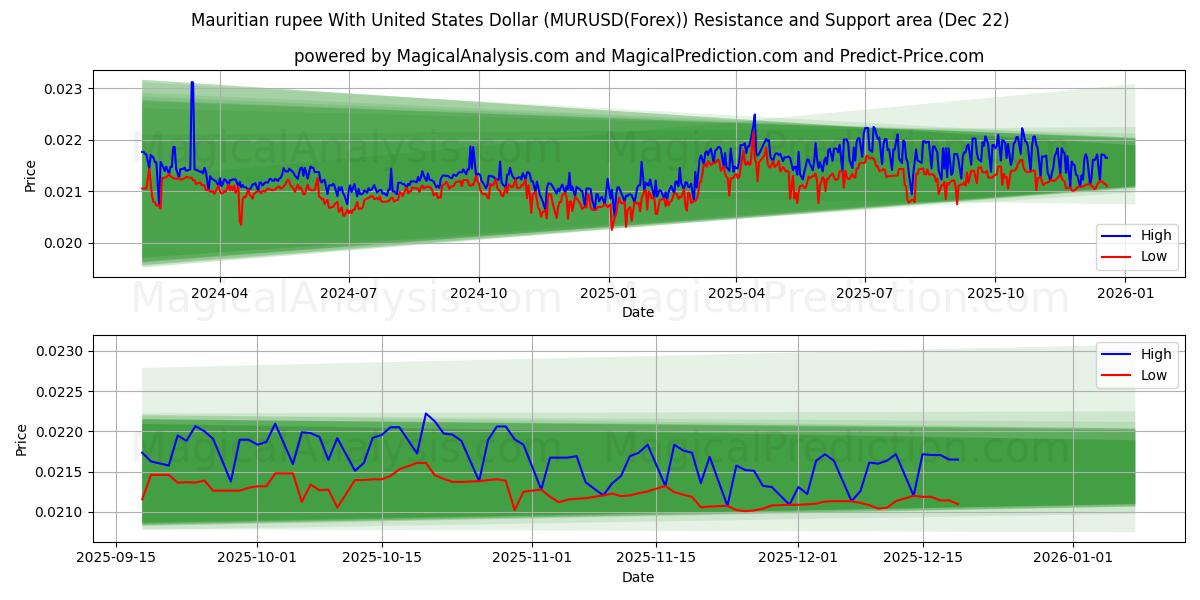Expand the bottom chart legend box
This screenshot has width=1200, height=600.
pyautogui.click(x=1138, y=363)
